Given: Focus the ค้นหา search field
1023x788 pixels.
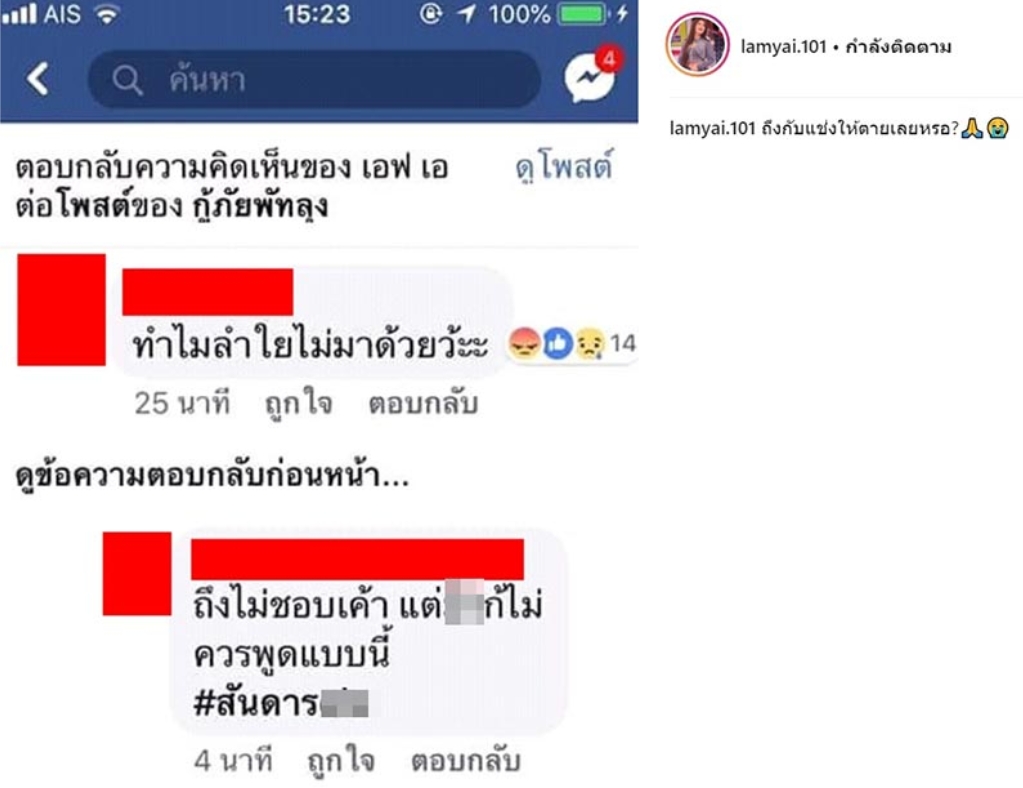Looking at the screenshot, I should (314, 80).
